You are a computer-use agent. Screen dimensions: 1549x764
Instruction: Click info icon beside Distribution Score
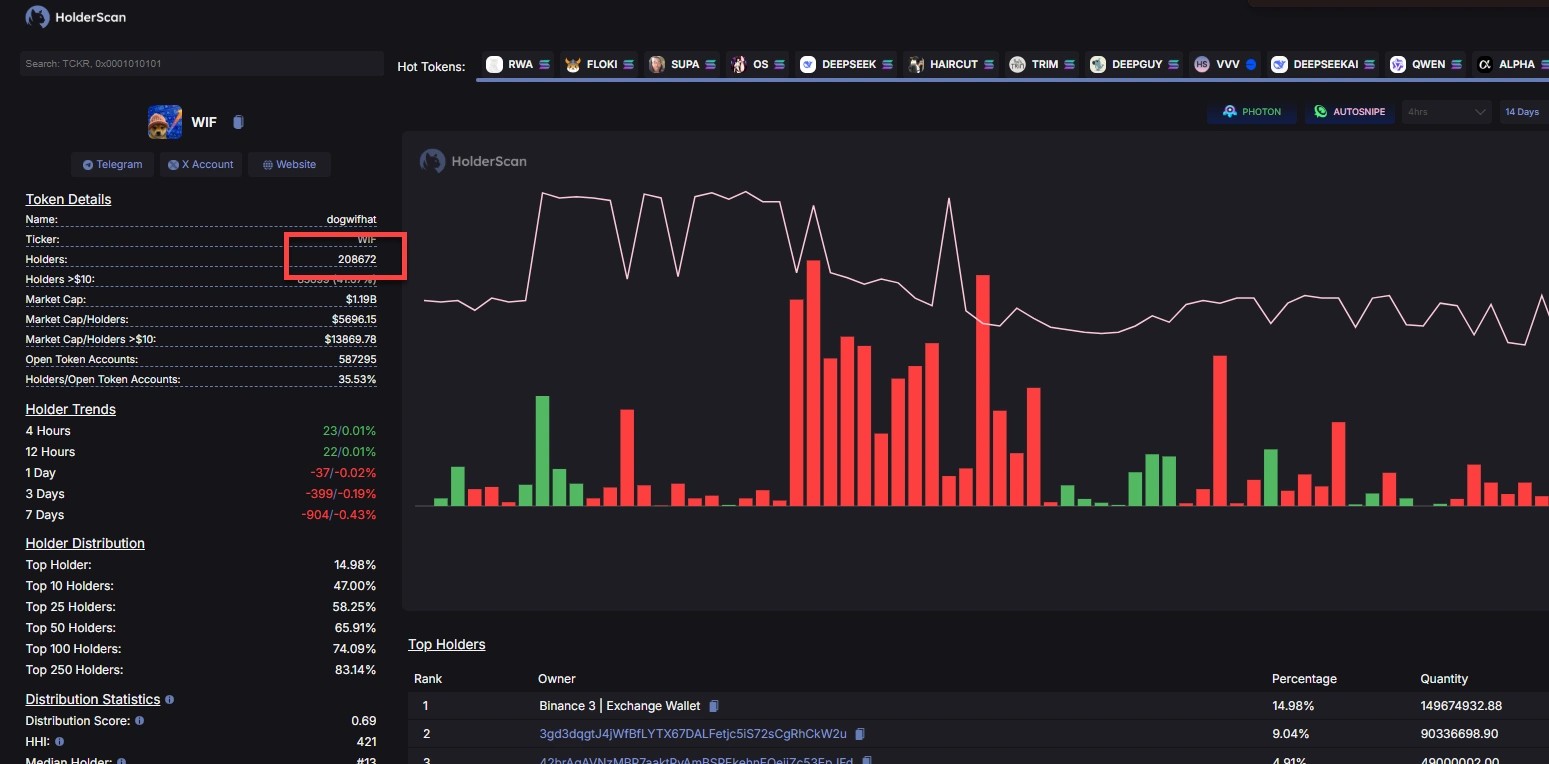pyautogui.click(x=139, y=720)
